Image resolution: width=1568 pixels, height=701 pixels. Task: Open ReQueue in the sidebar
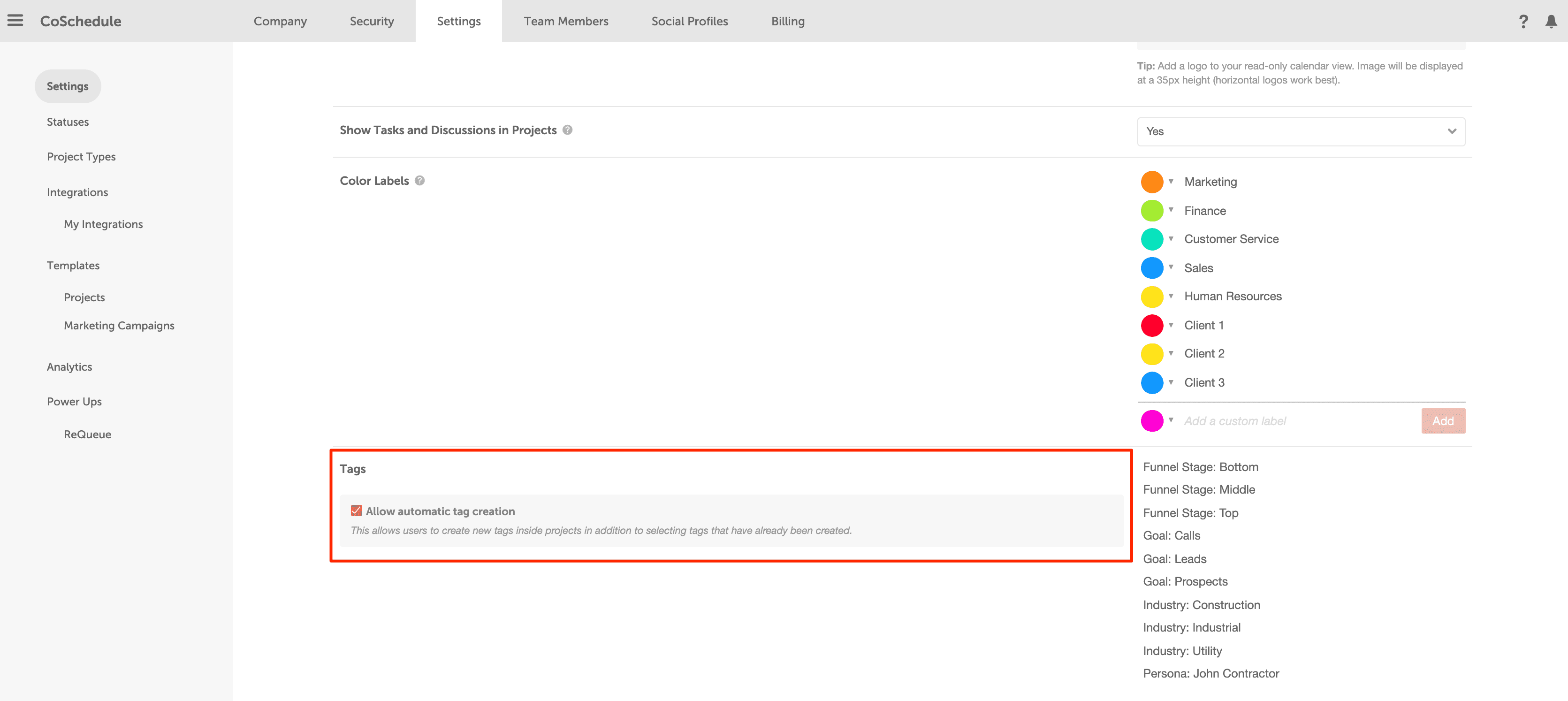coord(88,434)
